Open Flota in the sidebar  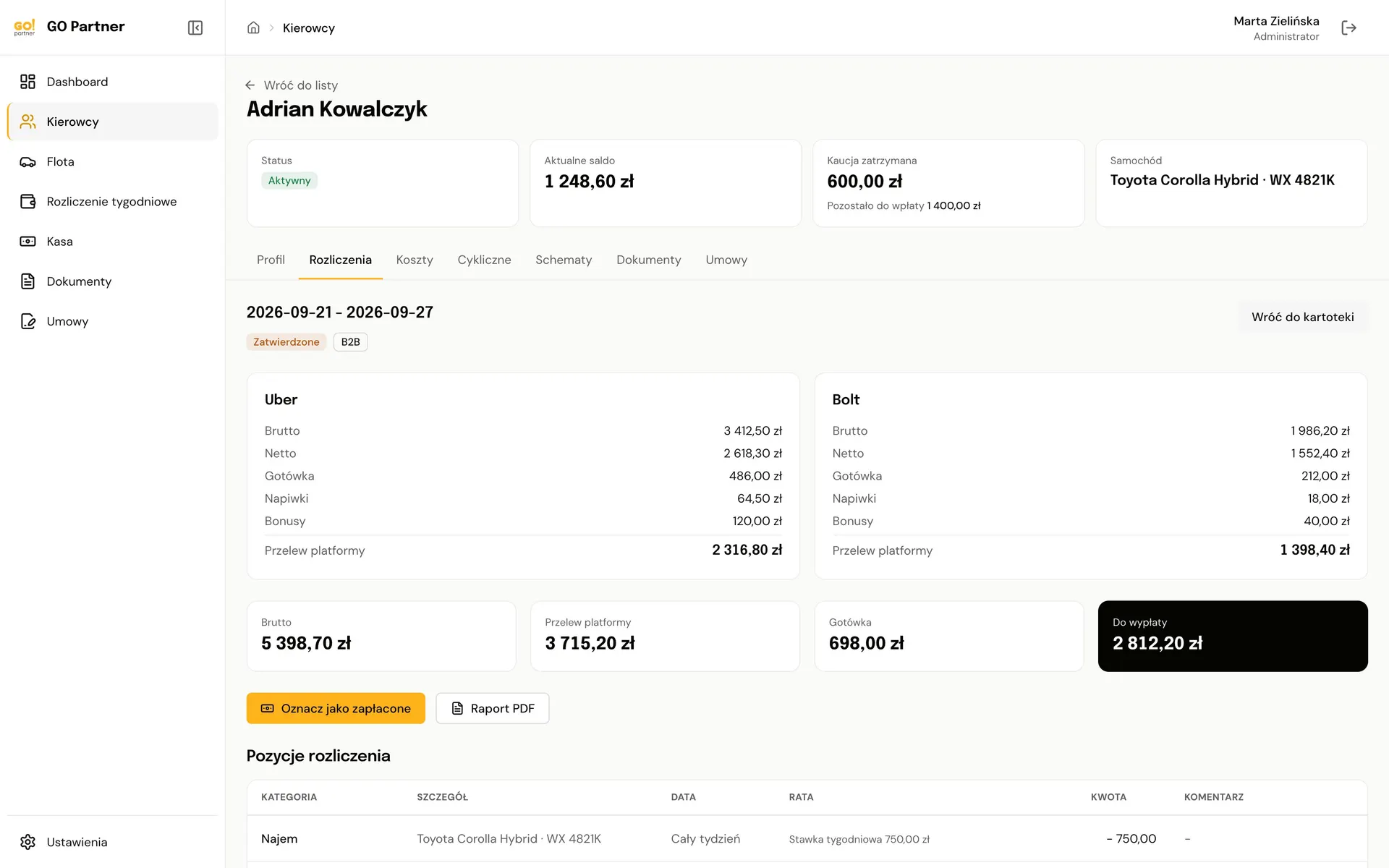tap(112, 161)
